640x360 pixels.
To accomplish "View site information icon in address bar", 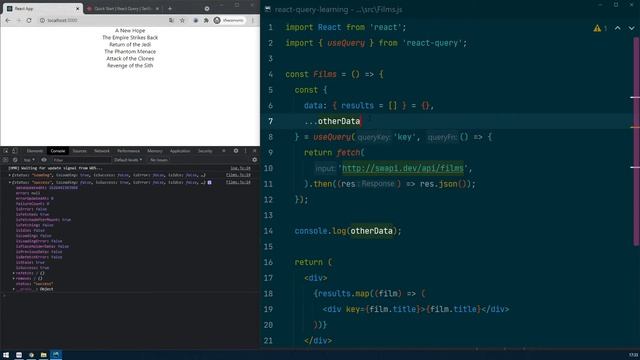I will point(42,20).
